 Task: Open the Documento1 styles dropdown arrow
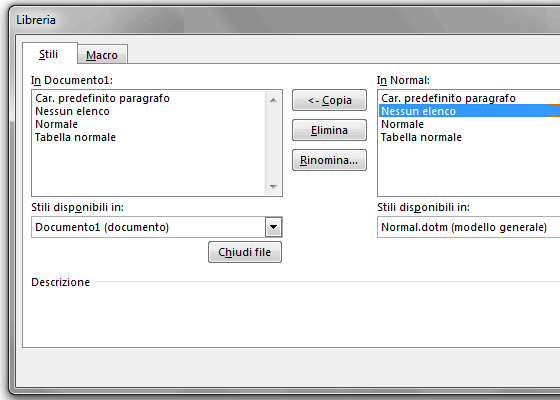point(274,227)
